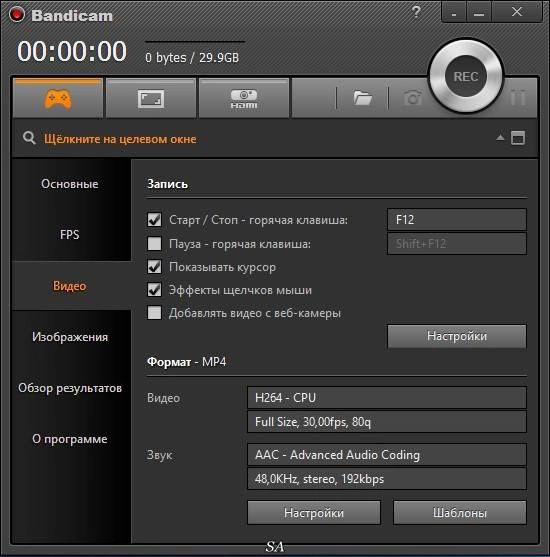Start recording with the REC button
Screen dimensions: 550x557
(x=466, y=76)
